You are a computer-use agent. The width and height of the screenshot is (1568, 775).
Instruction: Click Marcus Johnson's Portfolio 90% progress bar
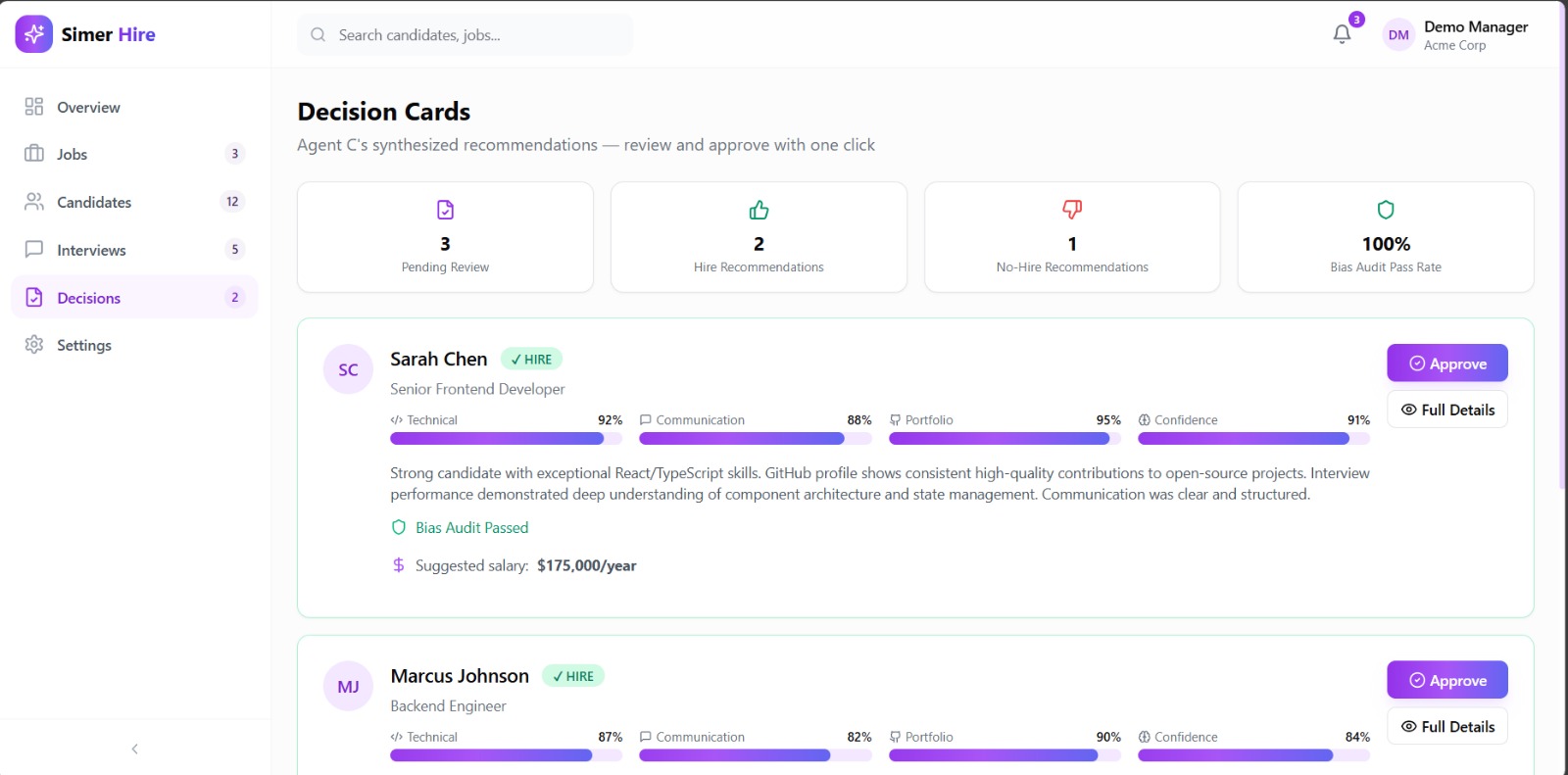[x=1004, y=755]
